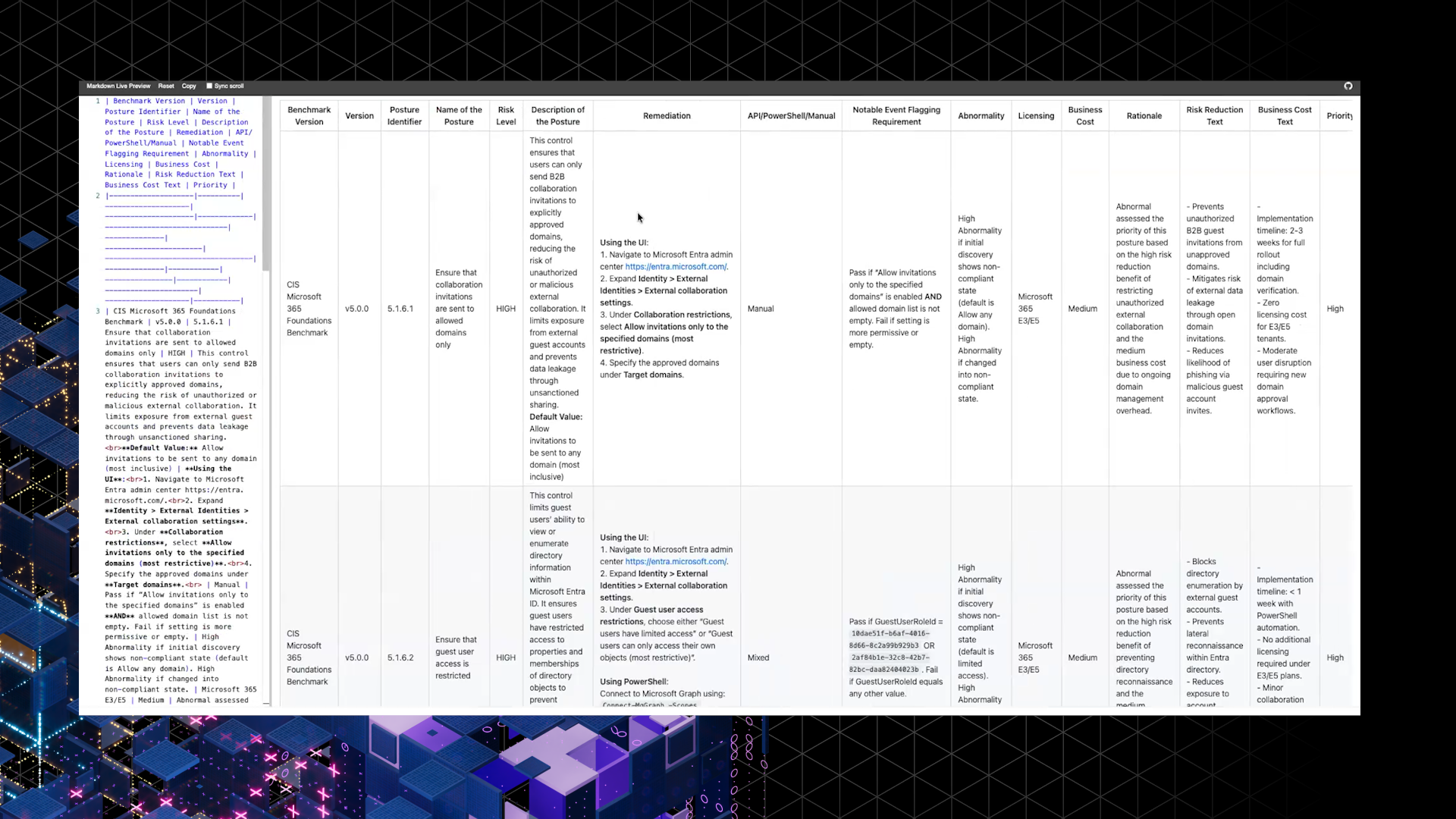Click the Risk Level column header

pyautogui.click(x=506, y=116)
